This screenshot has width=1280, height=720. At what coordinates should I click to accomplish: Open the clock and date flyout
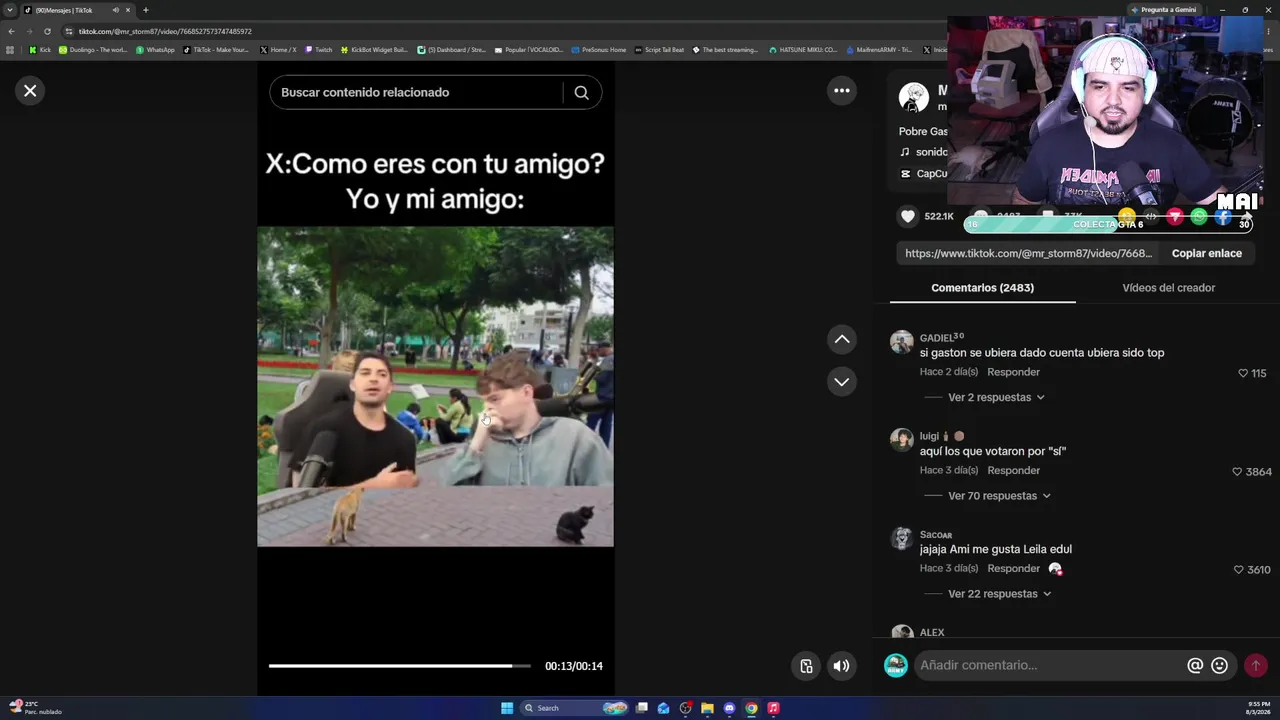click(x=1257, y=708)
